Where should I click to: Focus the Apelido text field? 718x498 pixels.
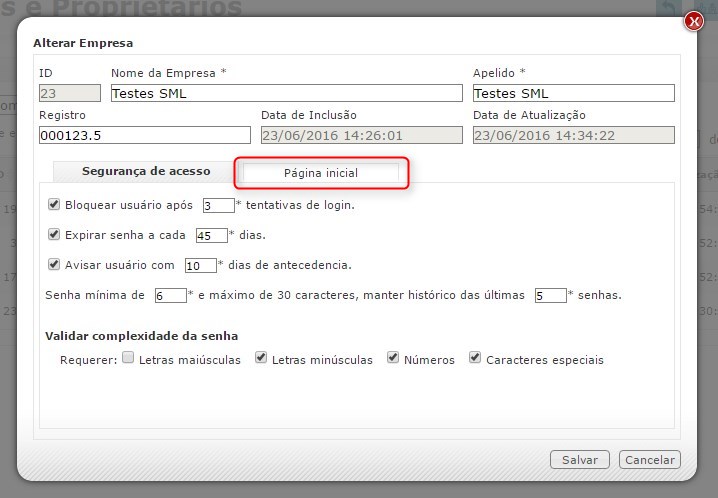[x=573, y=93]
